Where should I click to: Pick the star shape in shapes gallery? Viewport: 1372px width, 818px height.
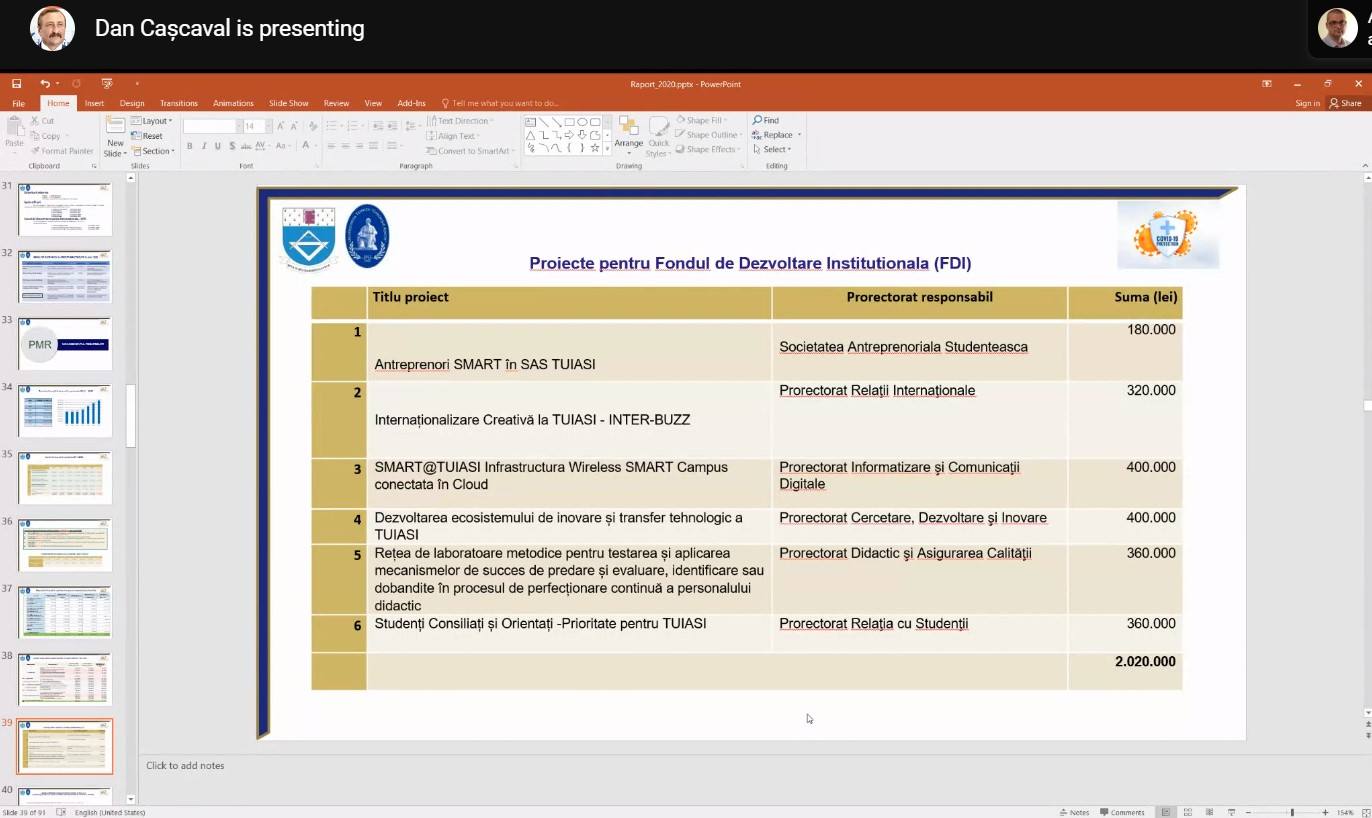(x=595, y=148)
